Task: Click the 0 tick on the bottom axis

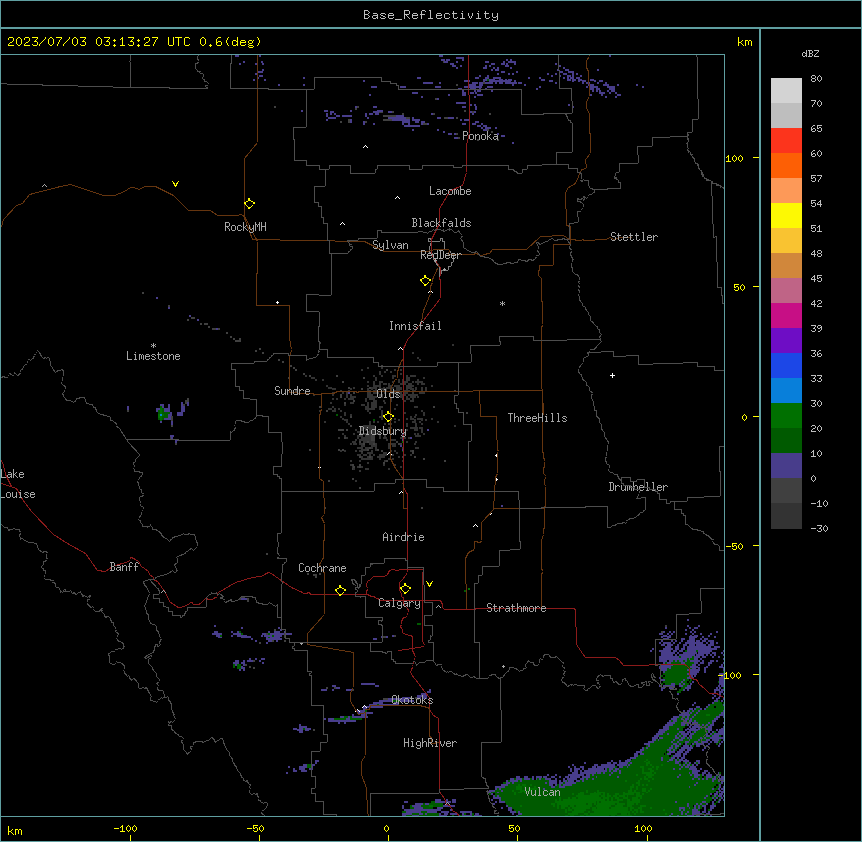Action: pyautogui.click(x=386, y=828)
